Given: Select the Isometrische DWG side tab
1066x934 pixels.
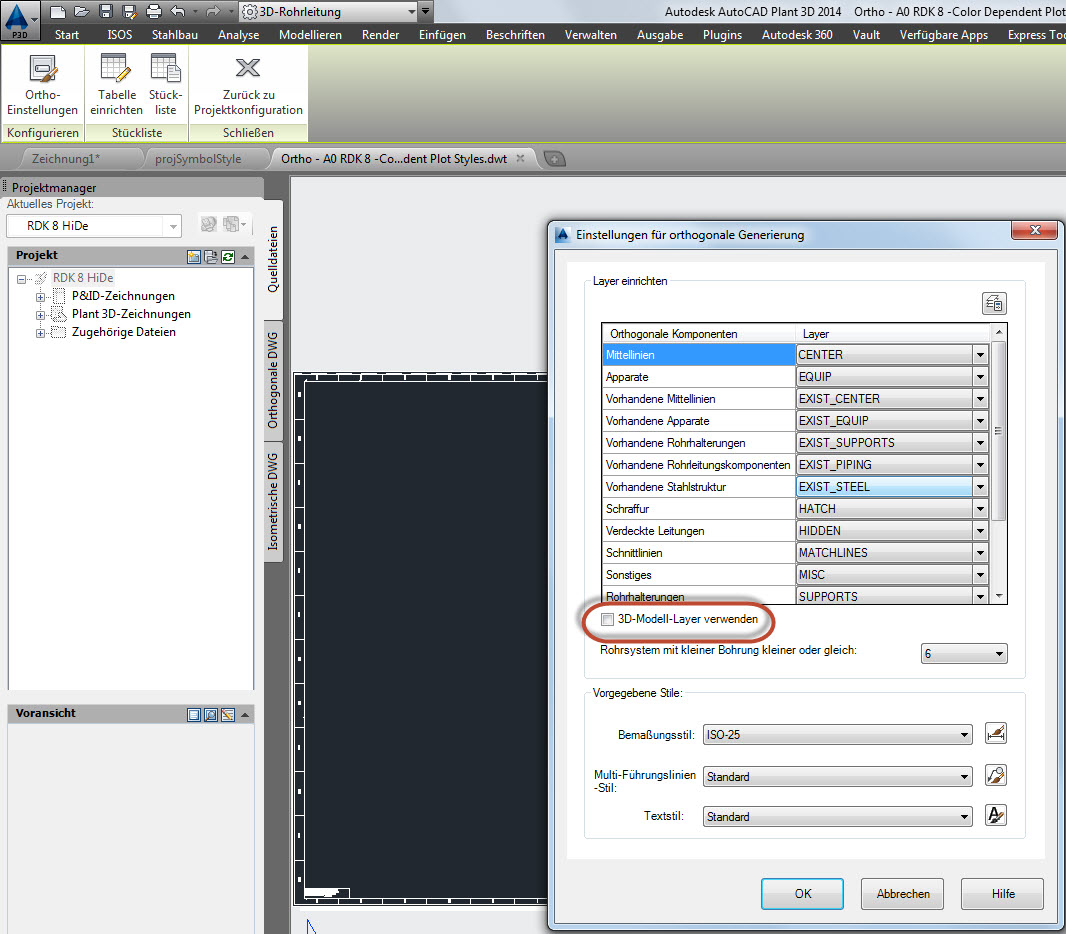Looking at the screenshot, I should (273, 501).
